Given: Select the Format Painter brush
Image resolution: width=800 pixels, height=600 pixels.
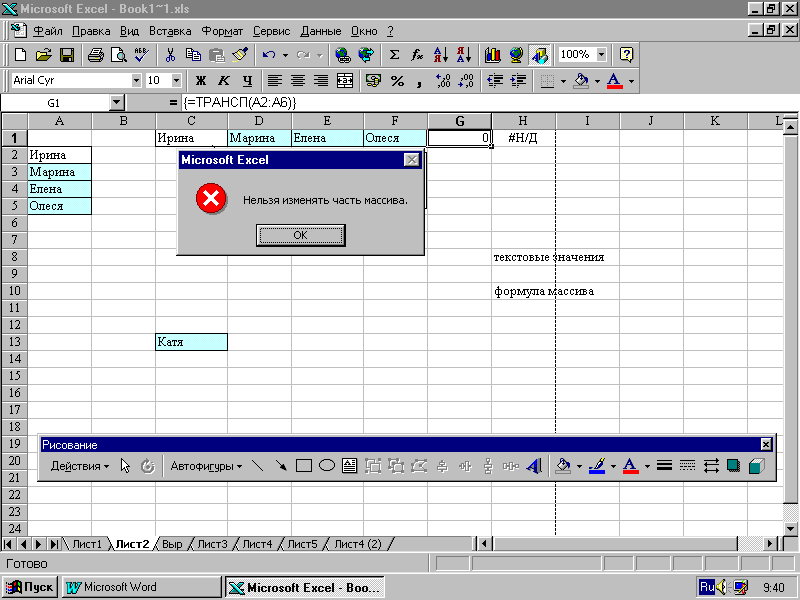Looking at the screenshot, I should click(x=240, y=55).
